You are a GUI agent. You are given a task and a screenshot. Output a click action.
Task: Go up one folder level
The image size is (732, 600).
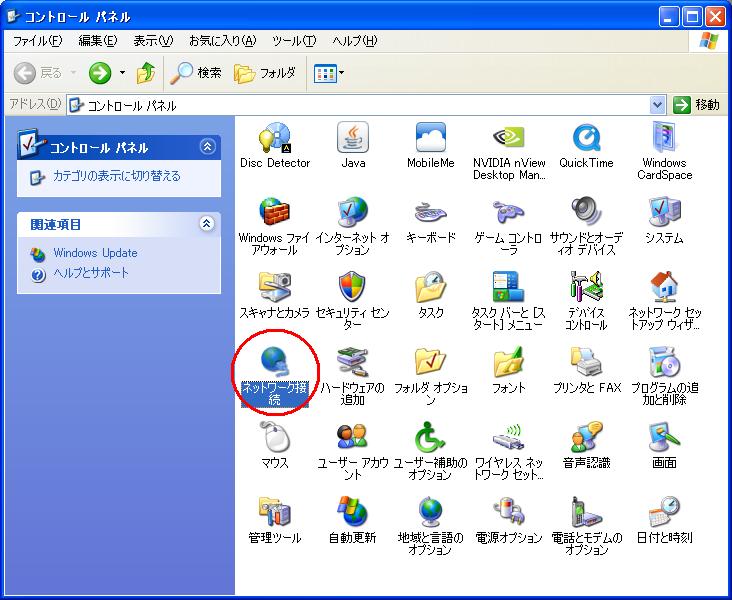click(x=146, y=73)
